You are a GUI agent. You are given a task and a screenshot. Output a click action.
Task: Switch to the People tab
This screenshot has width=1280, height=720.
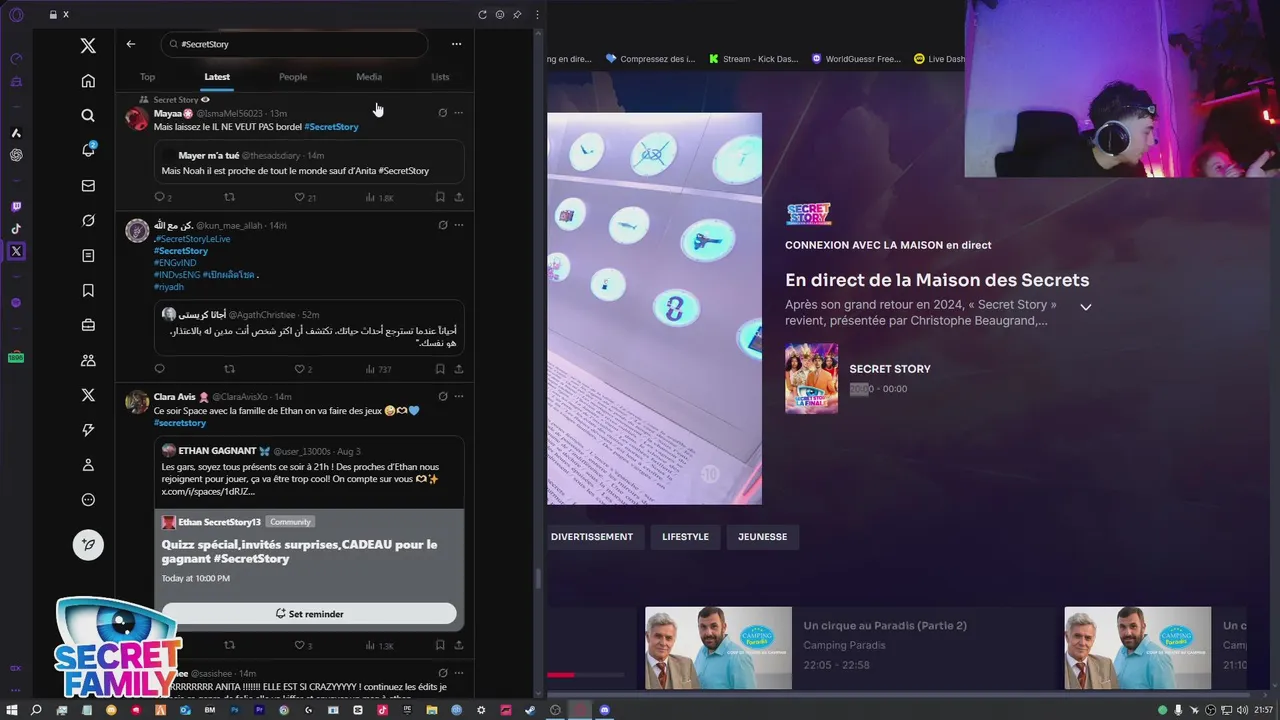293,77
